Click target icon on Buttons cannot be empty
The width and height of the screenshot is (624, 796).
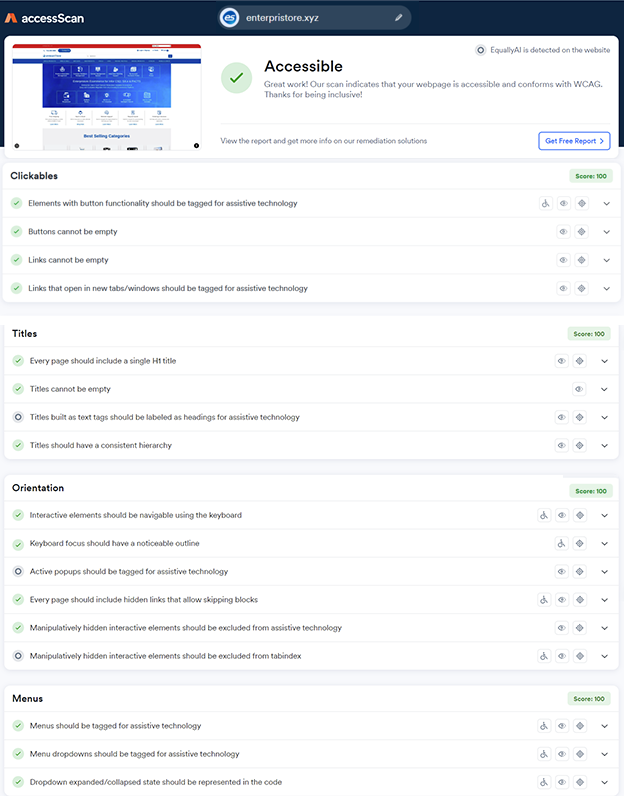click(x=582, y=232)
